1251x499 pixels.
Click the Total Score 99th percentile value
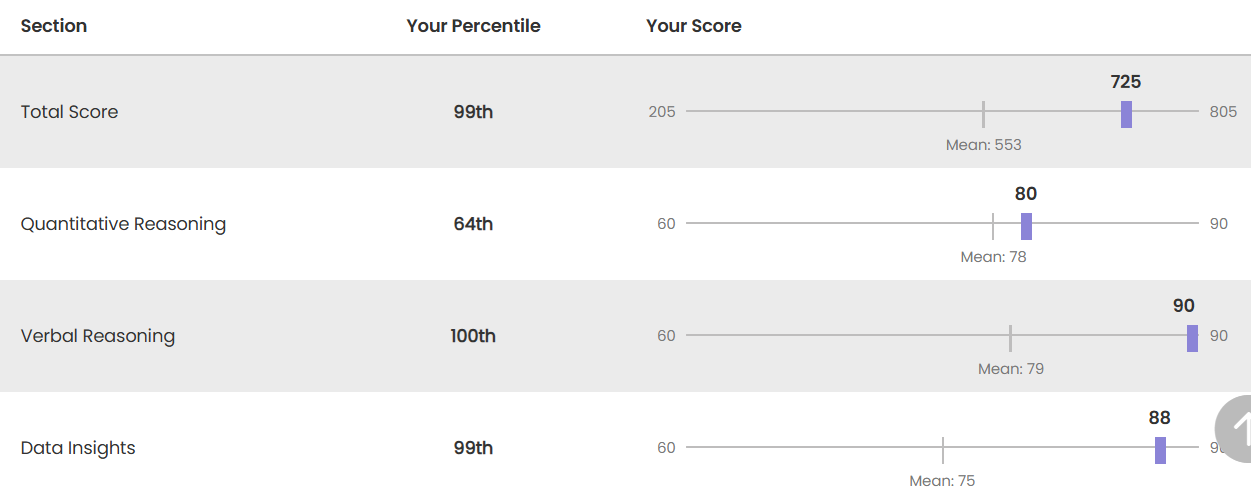pyautogui.click(x=473, y=112)
